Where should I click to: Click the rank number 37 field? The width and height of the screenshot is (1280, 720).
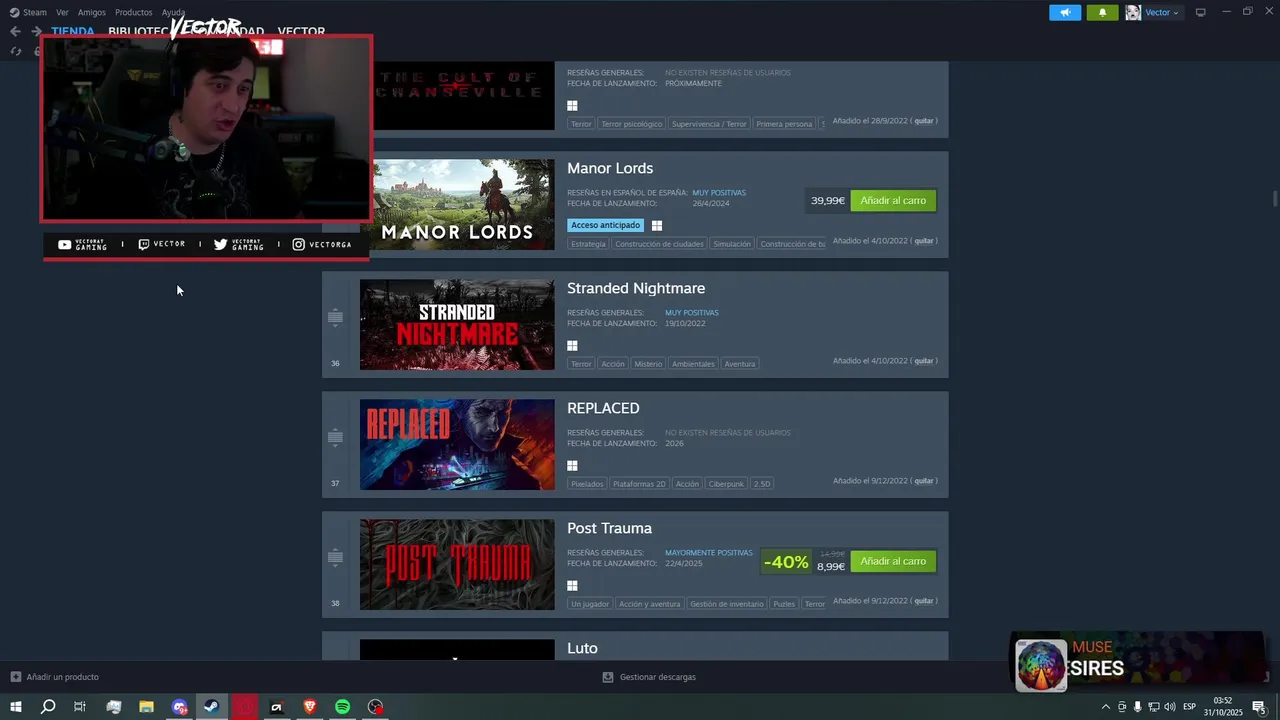335,483
